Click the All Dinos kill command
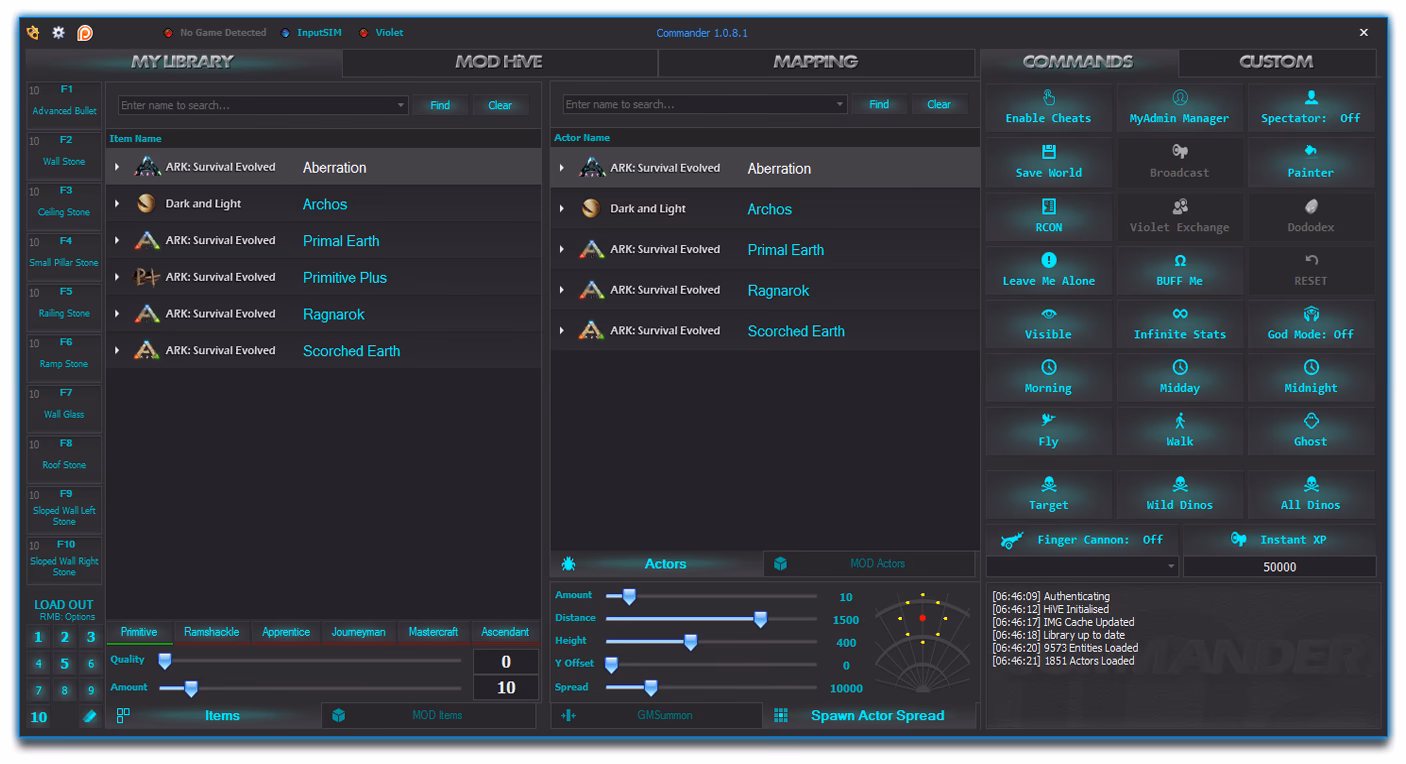 pos(1310,495)
